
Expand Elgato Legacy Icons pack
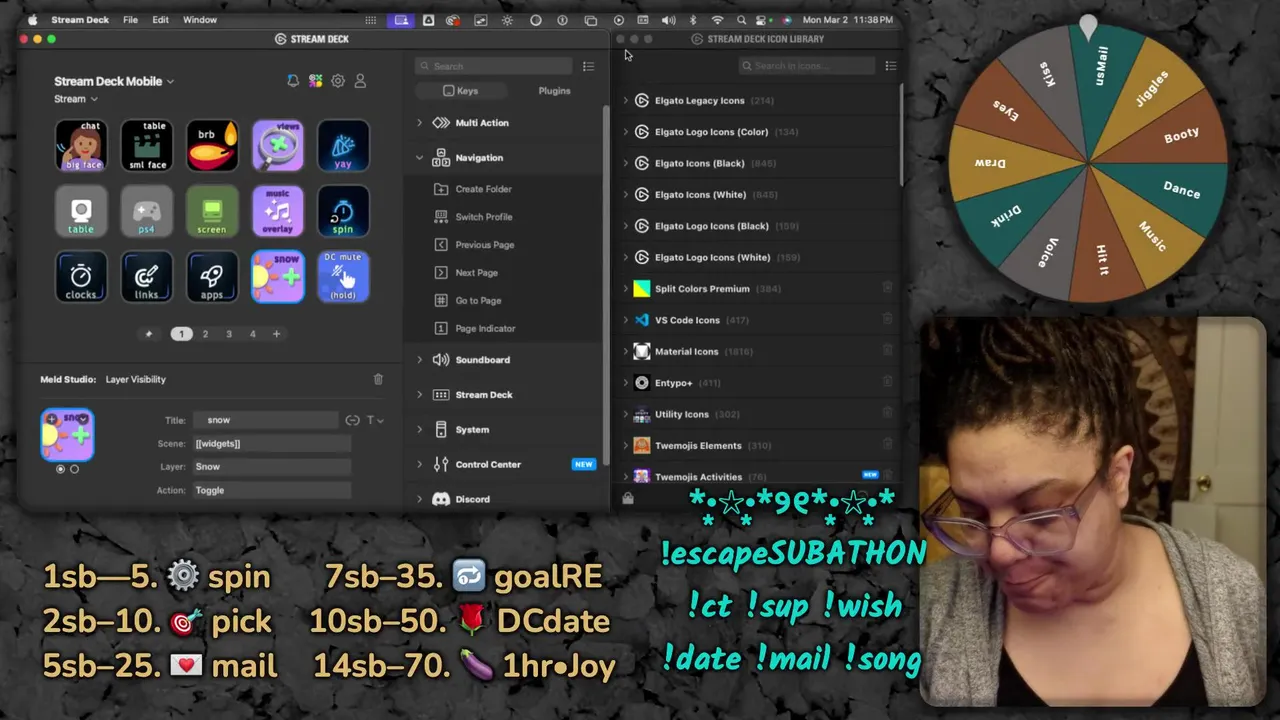626,101
